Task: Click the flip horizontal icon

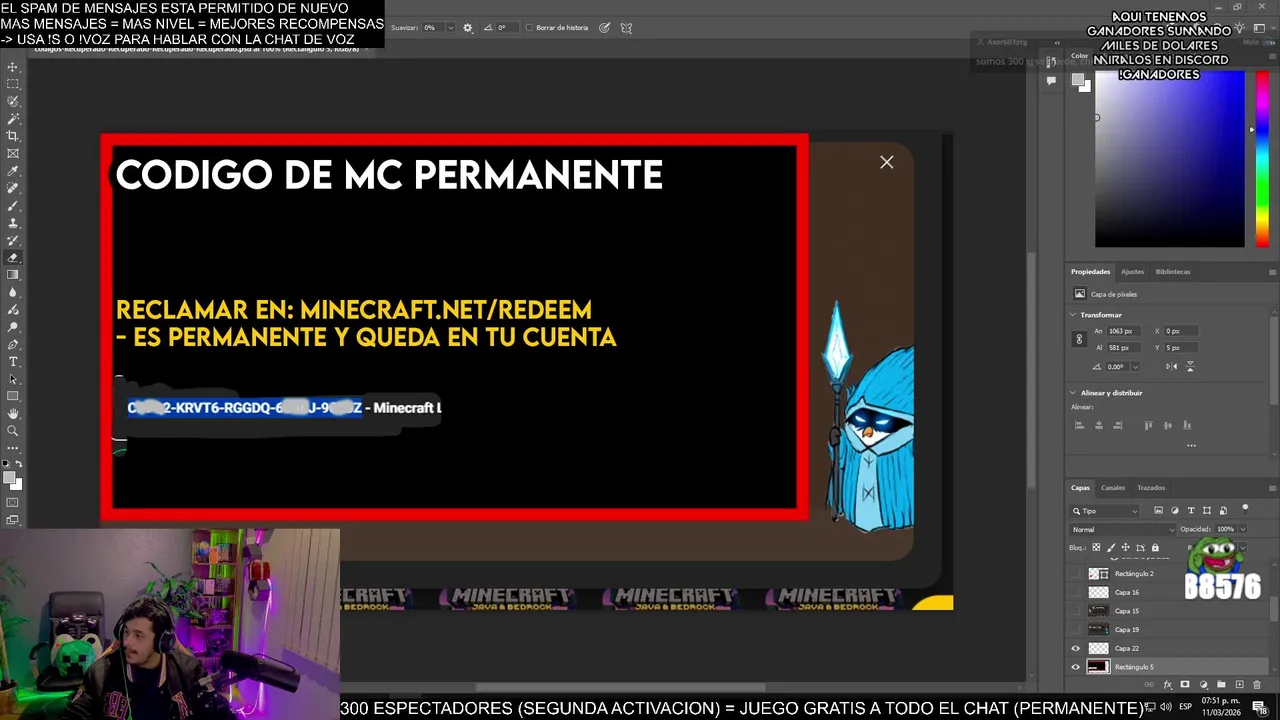Action: tap(1172, 366)
